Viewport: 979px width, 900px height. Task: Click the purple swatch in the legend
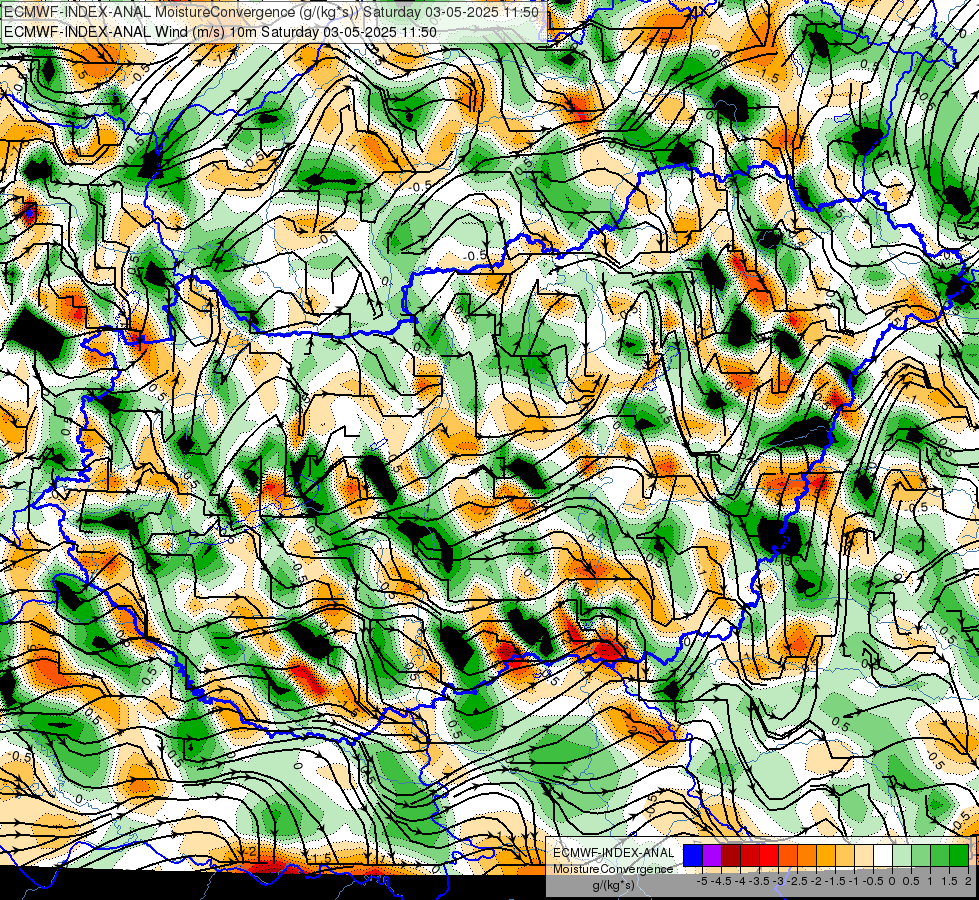[712, 855]
